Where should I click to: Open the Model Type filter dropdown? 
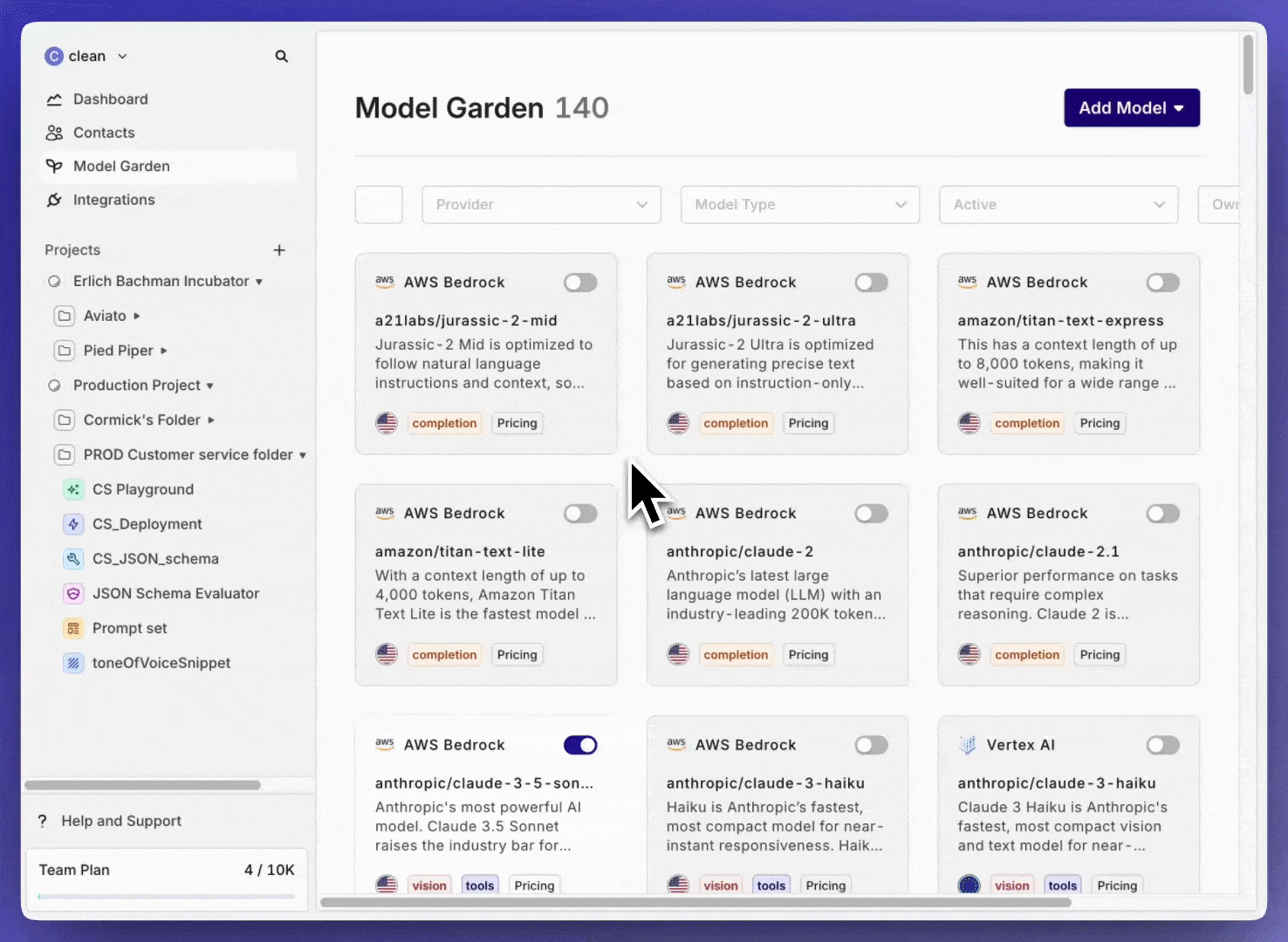(800, 204)
